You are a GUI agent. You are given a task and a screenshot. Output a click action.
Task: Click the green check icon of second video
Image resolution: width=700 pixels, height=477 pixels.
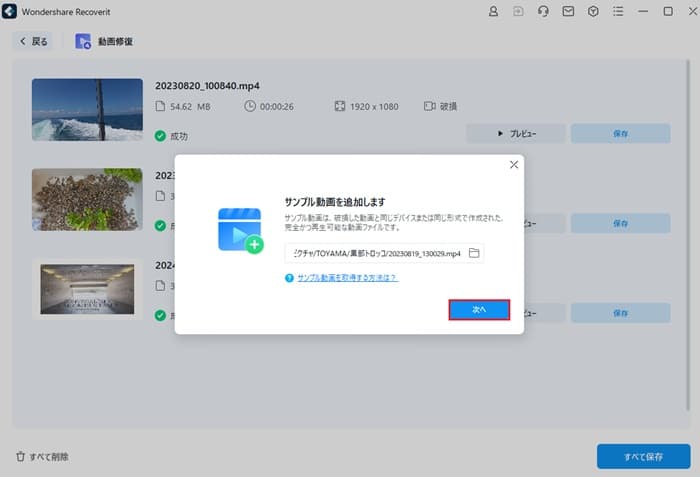[160, 226]
